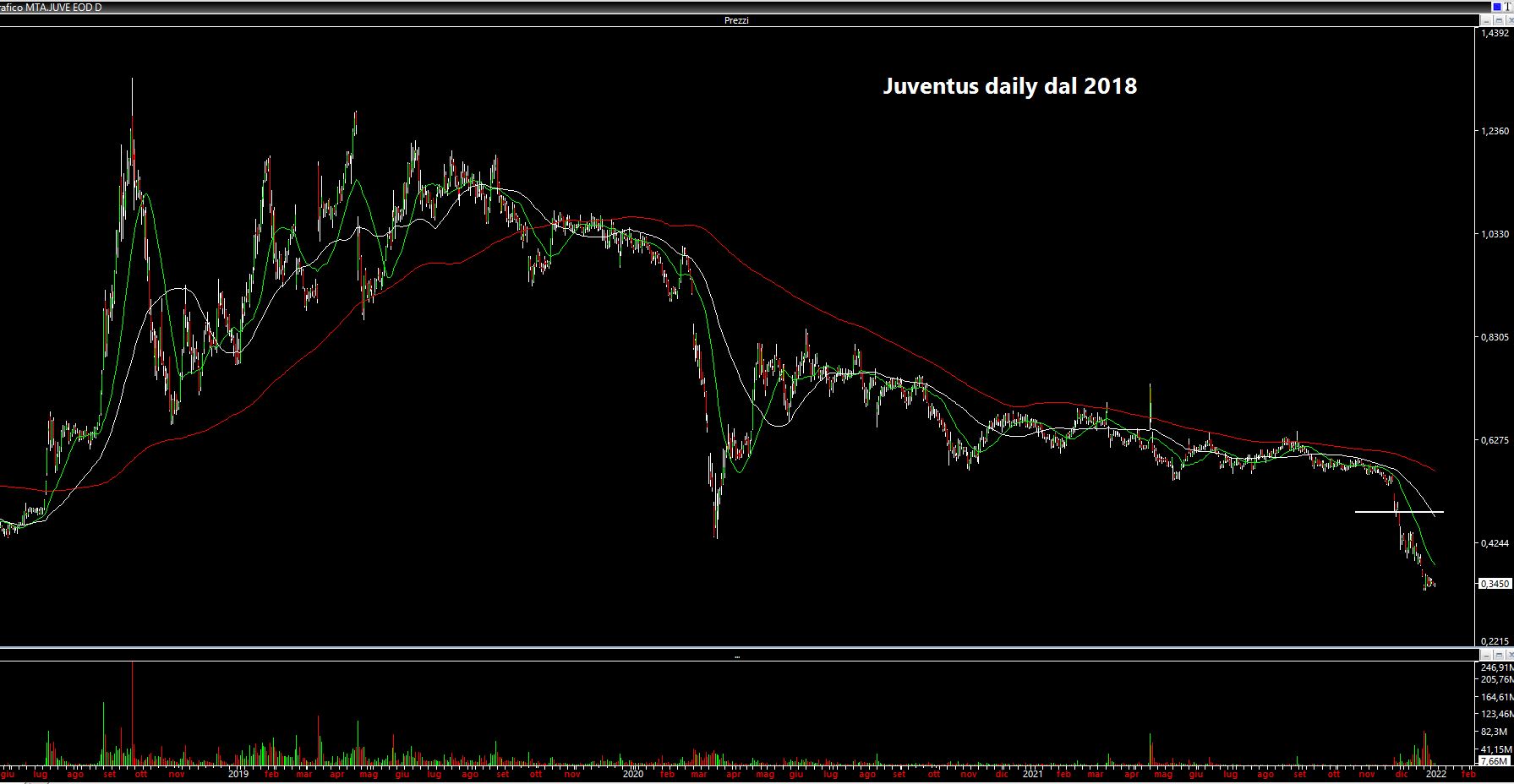Click the current price label 0,3450
Image resolution: width=1514 pixels, height=784 pixels.
tap(1495, 584)
